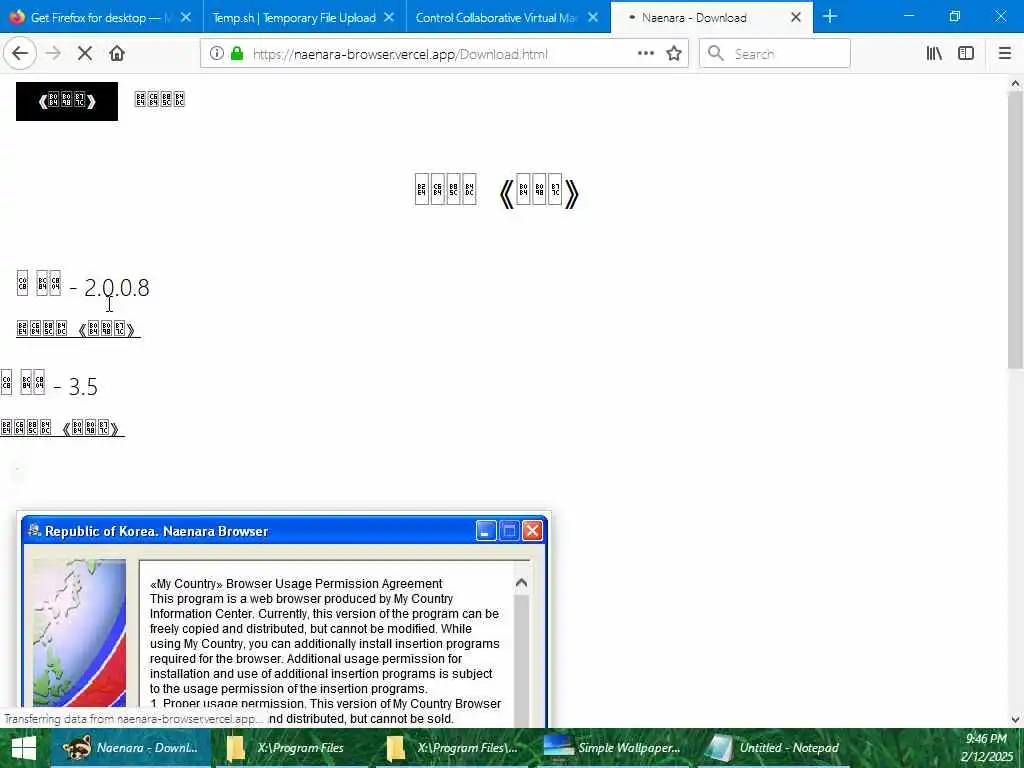Image resolution: width=1024 pixels, height=768 pixels.
Task: Click the page title heading in center
Action: pyautogui.click(x=497, y=191)
